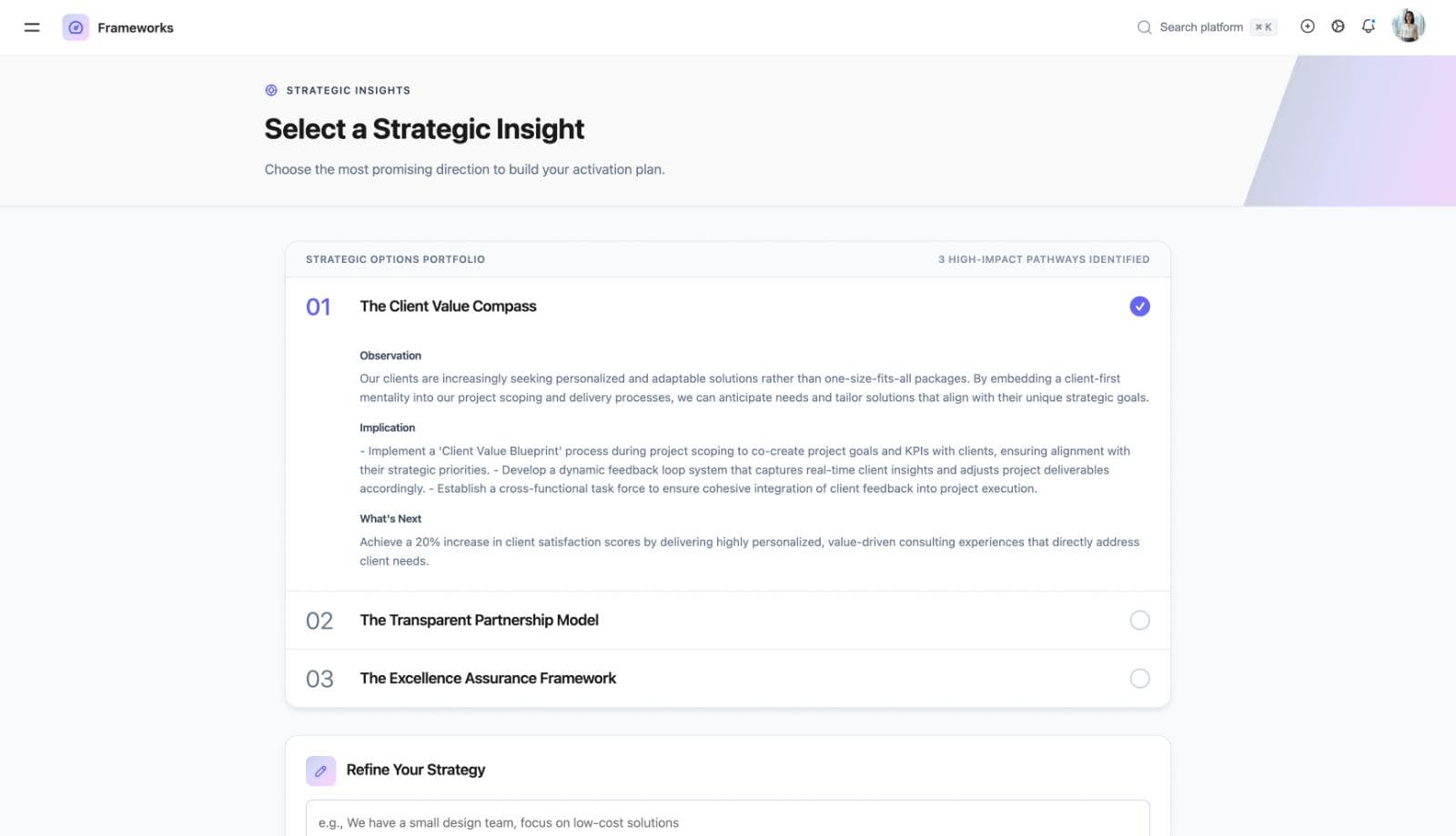Click the Frameworks compass logo icon
This screenshot has height=836, width=1456.
coord(76,27)
